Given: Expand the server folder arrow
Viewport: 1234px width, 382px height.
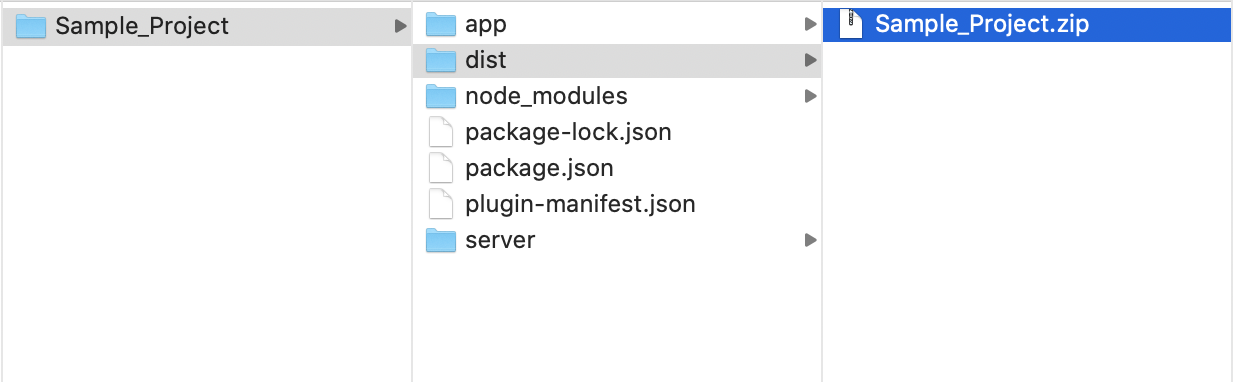Looking at the screenshot, I should pos(810,240).
